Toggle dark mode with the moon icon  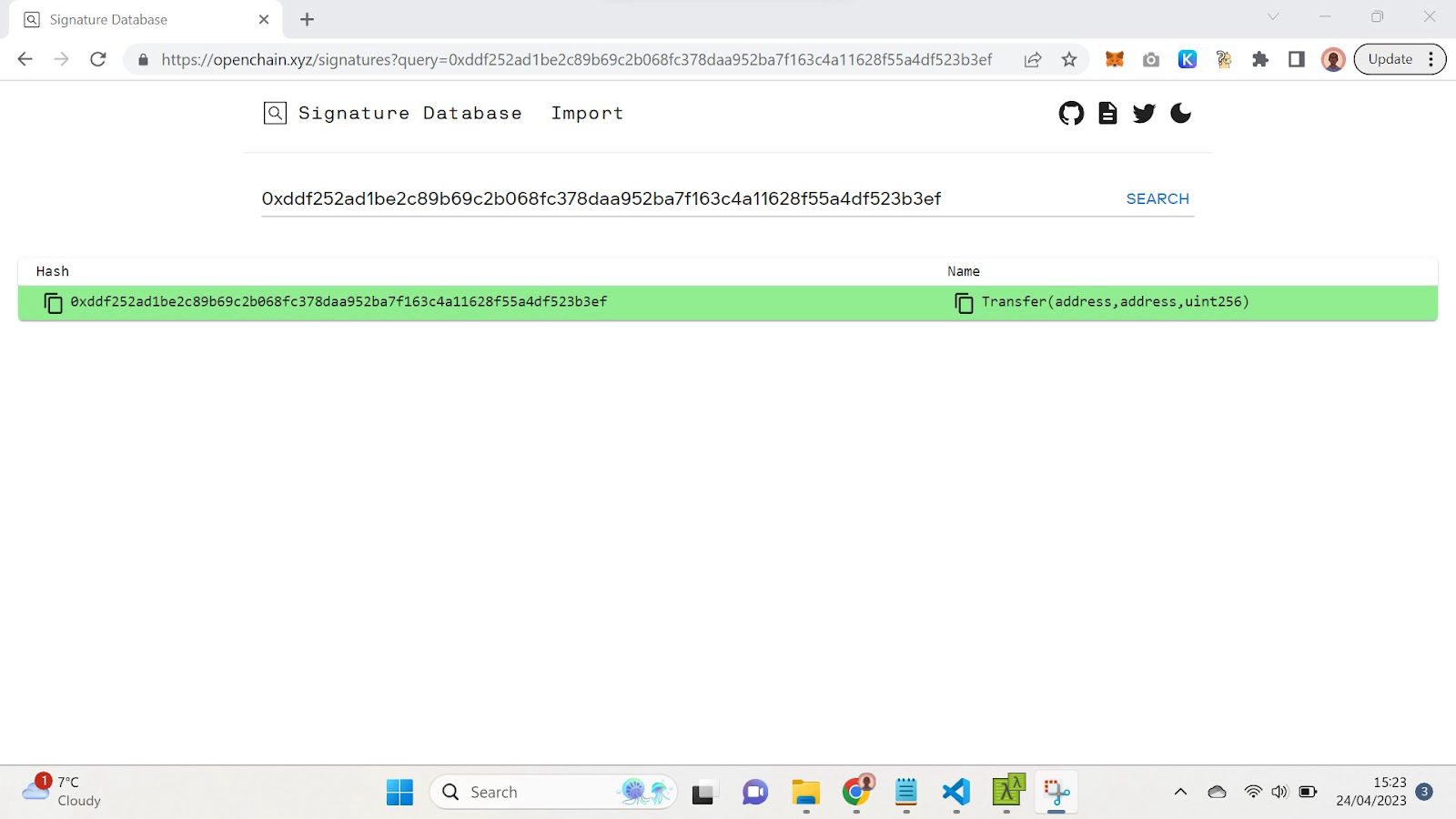pos(1180,113)
